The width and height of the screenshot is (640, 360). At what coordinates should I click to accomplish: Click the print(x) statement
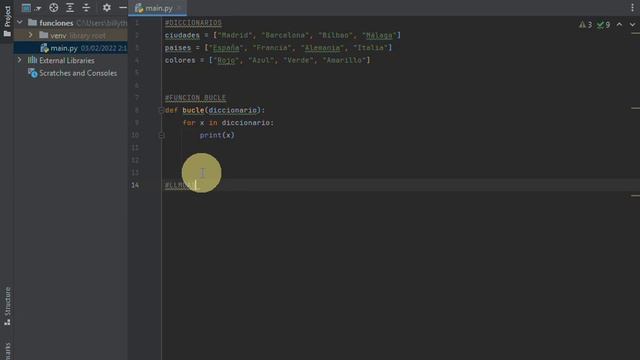click(217, 135)
